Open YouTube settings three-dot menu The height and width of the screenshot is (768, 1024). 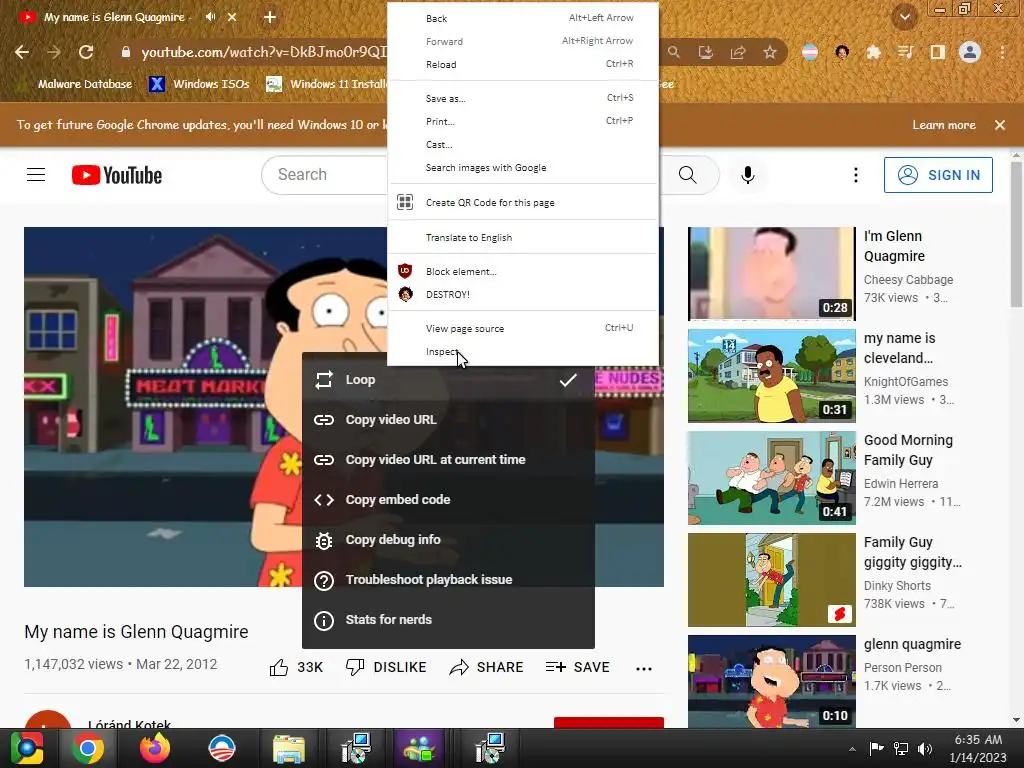[x=856, y=175]
